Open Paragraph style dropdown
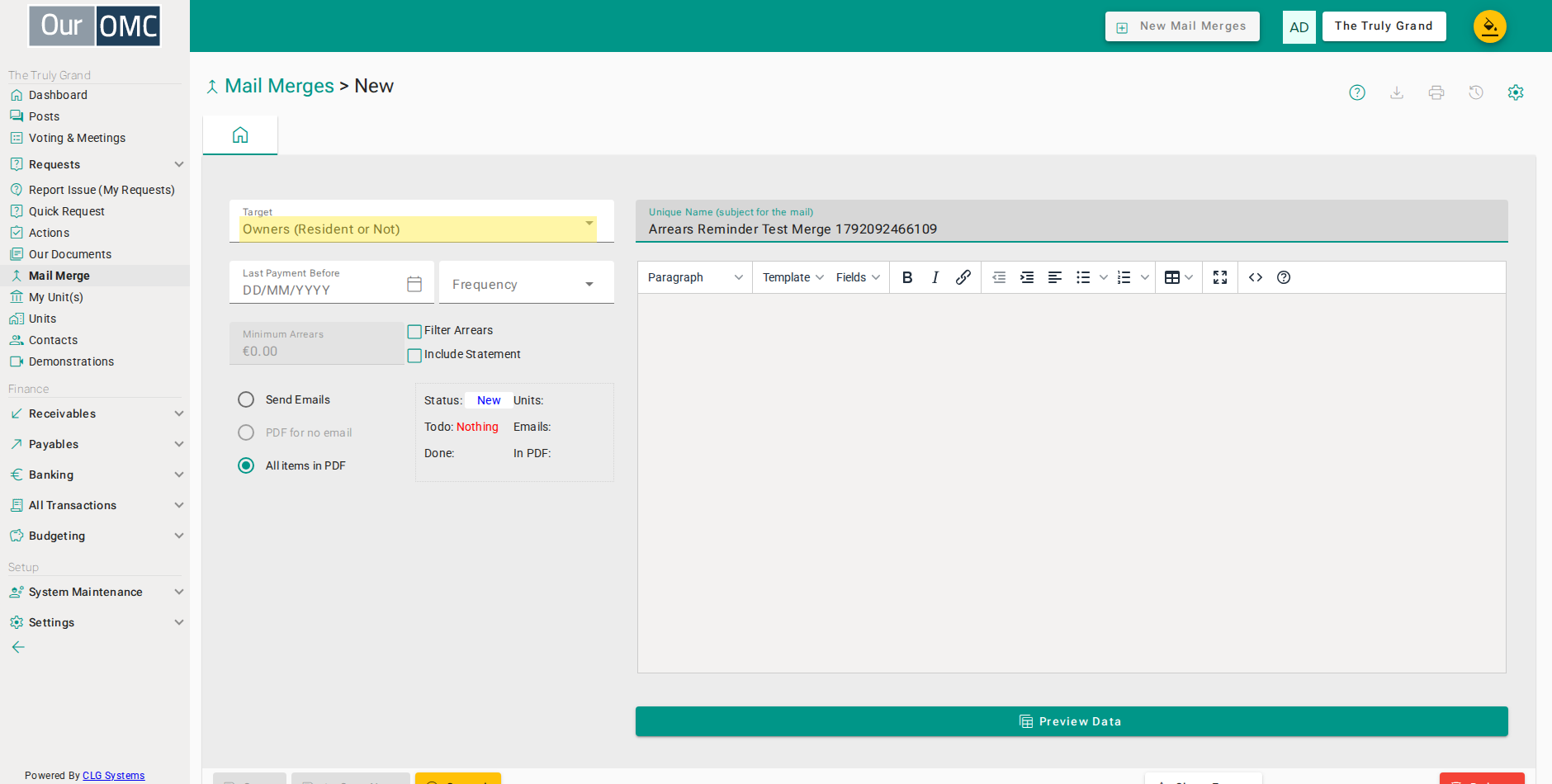Image resolution: width=1552 pixels, height=784 pixels. [695, 277]
